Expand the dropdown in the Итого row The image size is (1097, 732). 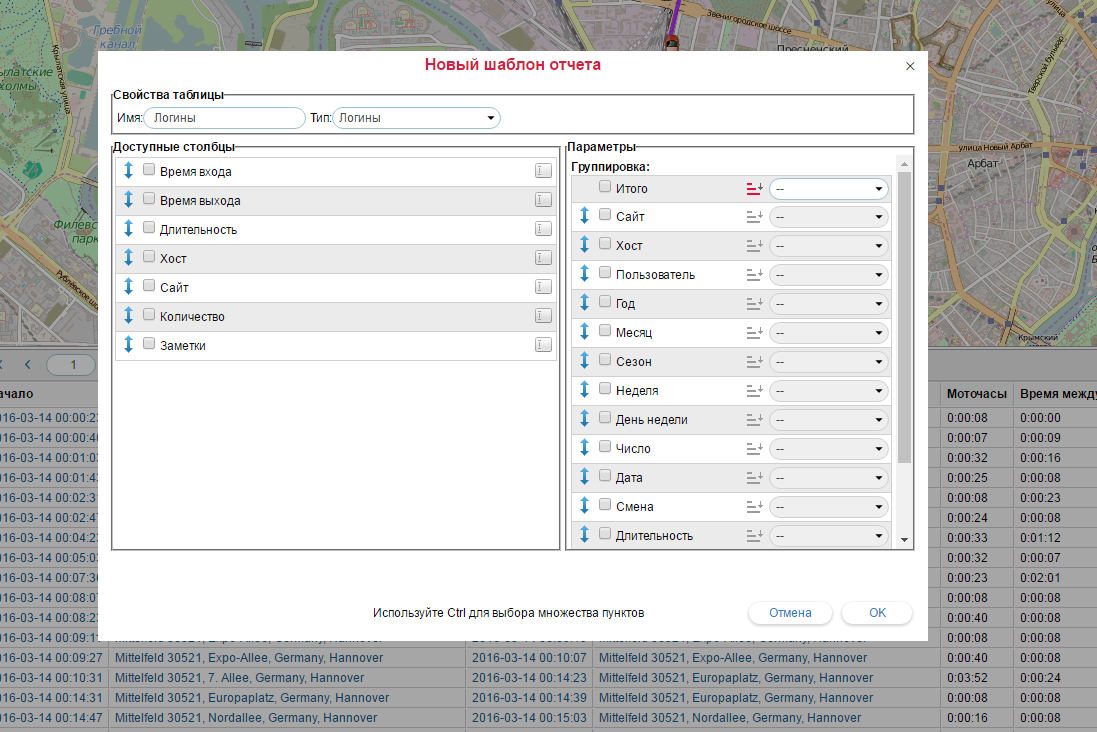click(x=829, y=188)
